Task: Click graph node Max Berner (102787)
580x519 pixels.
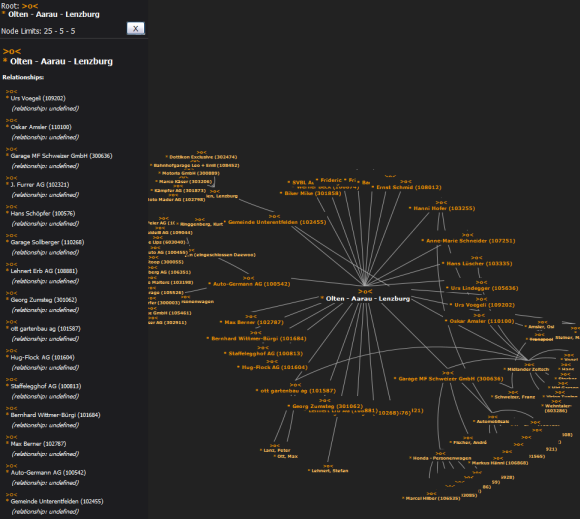Action: point(254,323)
